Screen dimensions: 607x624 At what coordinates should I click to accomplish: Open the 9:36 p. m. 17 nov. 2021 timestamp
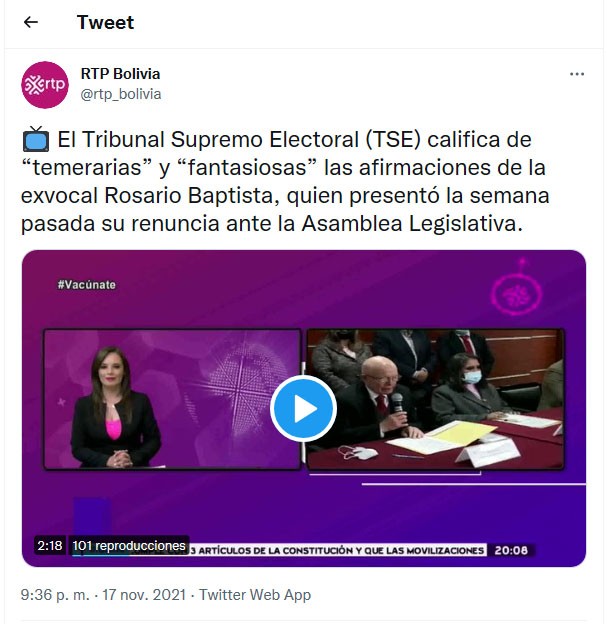(103, 595)
